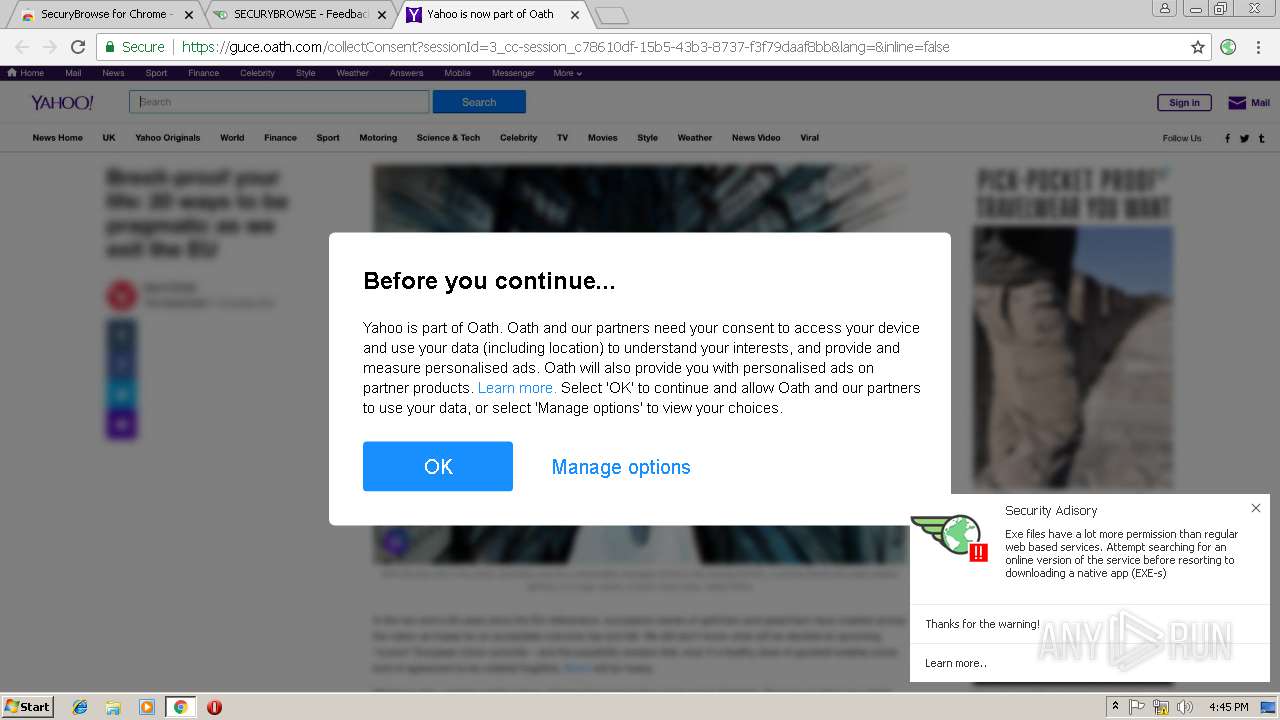Select Motoring in news navigation
Viewport: 1280px width, 720px height.
378,138
